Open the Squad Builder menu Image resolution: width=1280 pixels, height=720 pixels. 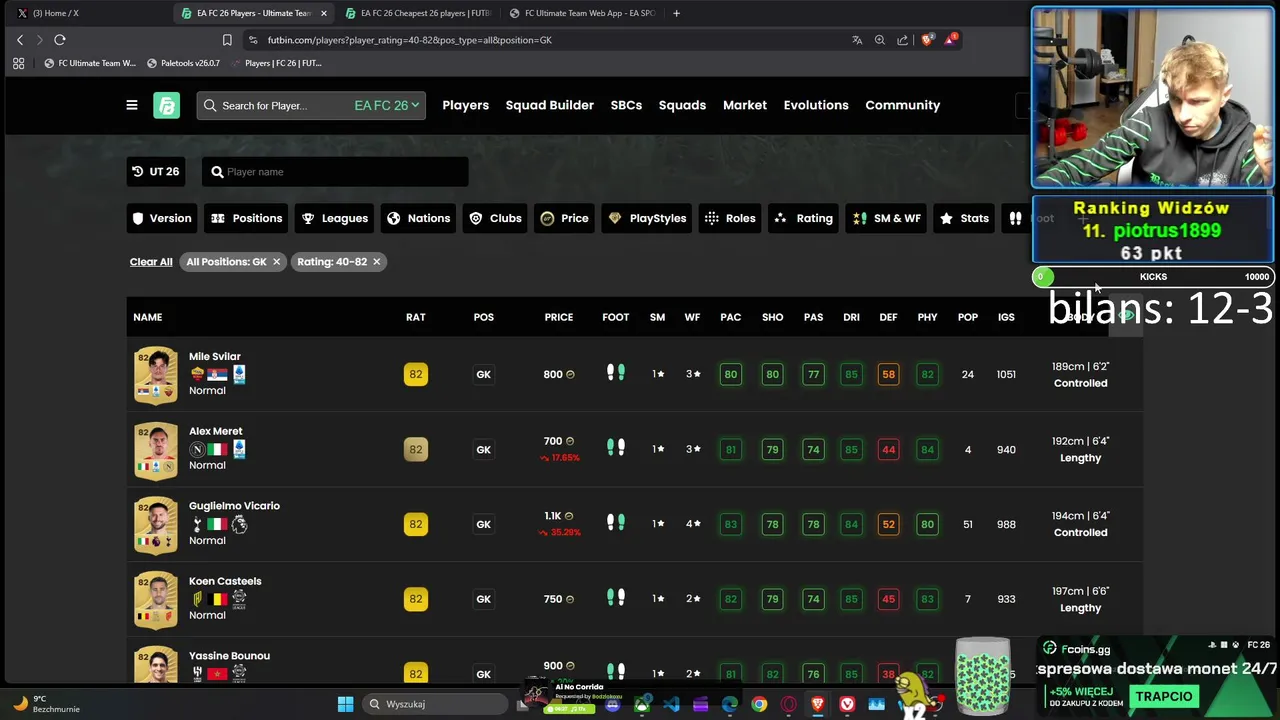pos(549,105)
